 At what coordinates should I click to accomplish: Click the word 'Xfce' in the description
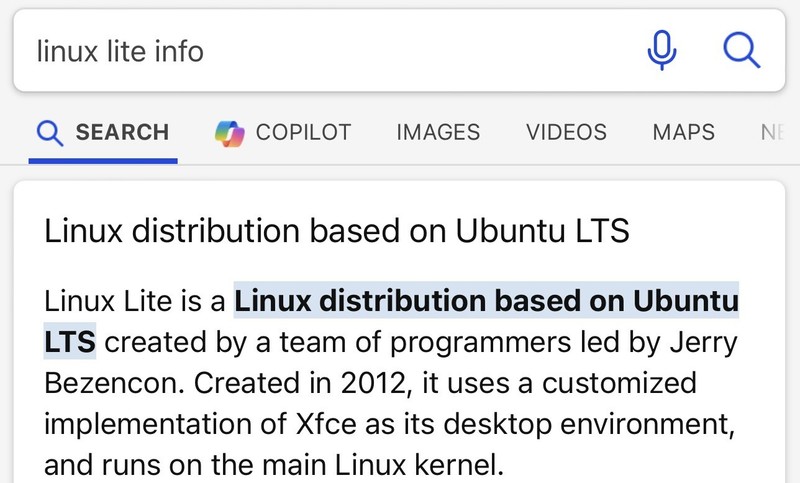coord(326,424)
